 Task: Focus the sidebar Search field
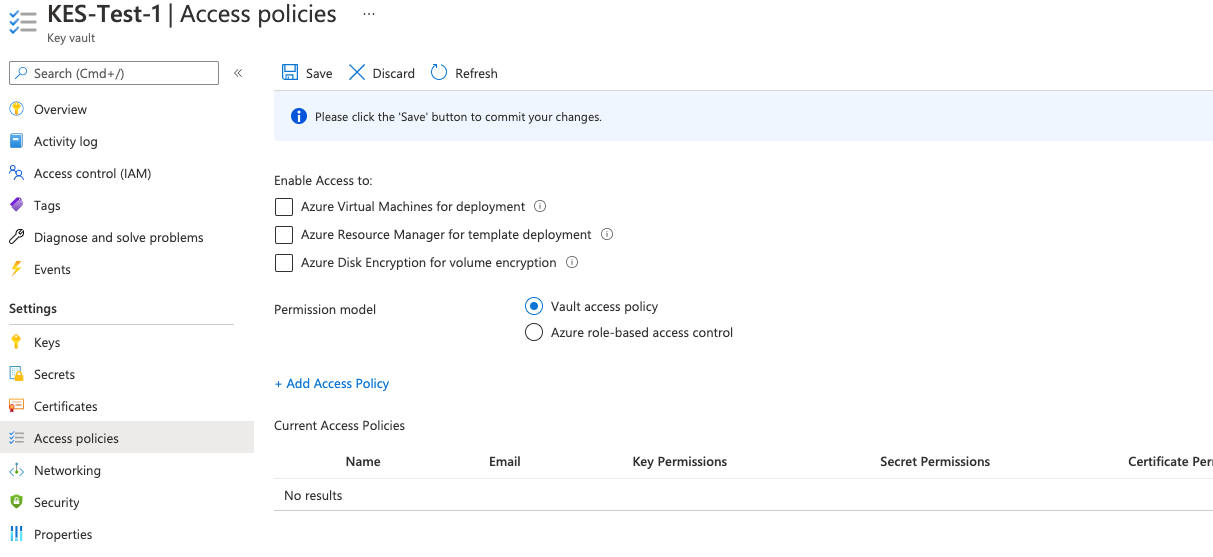tap(120, 73)
